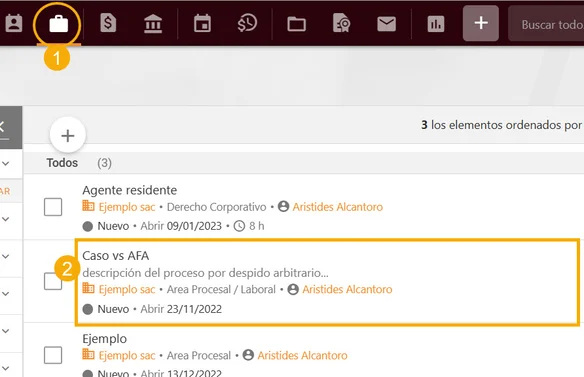The width and height of the screenshot is (584, 377).
Task: Open the calendar icon in top bar
Action: coord(202,23)
